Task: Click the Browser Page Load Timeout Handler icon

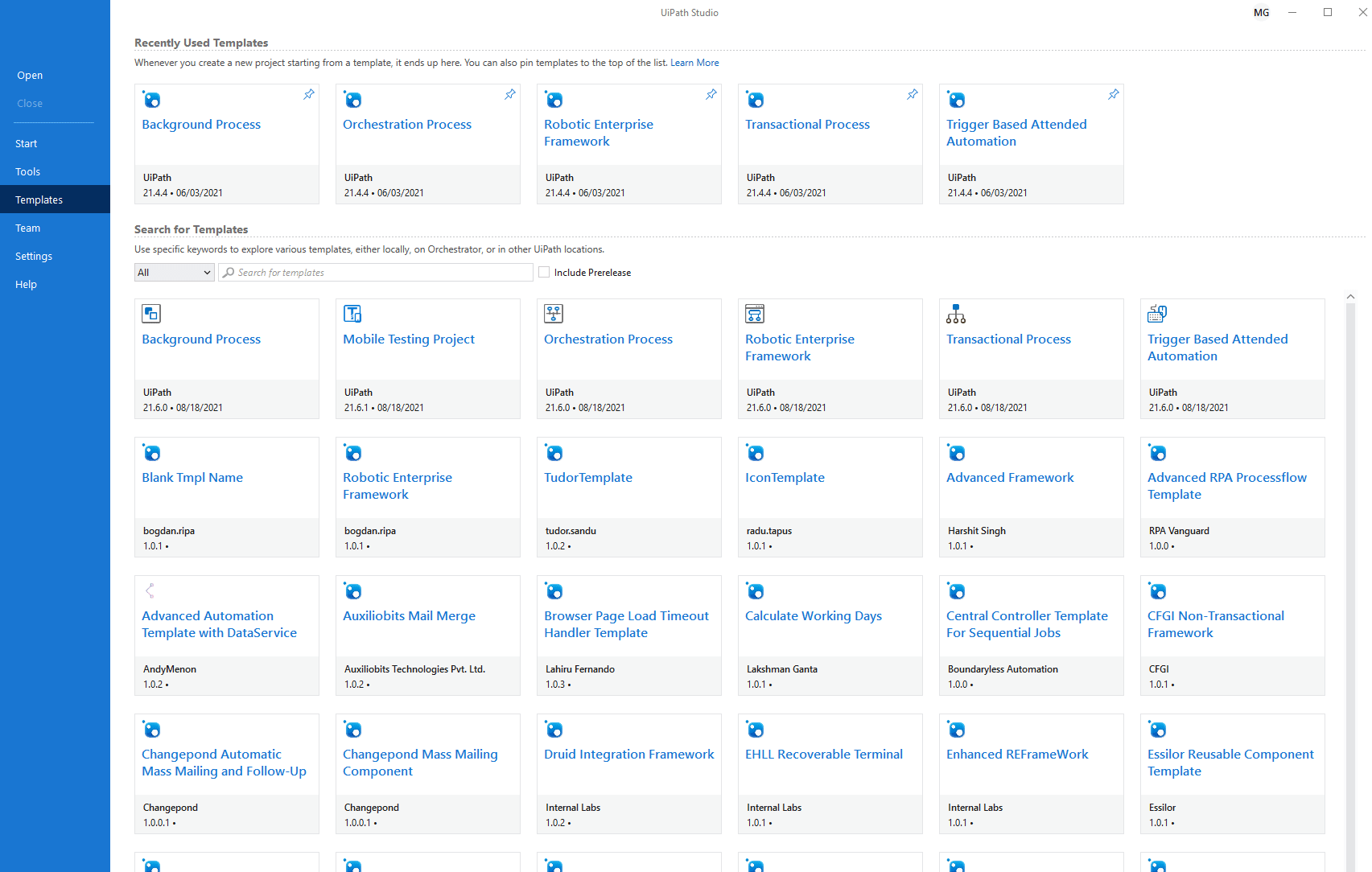Action: 554,591
